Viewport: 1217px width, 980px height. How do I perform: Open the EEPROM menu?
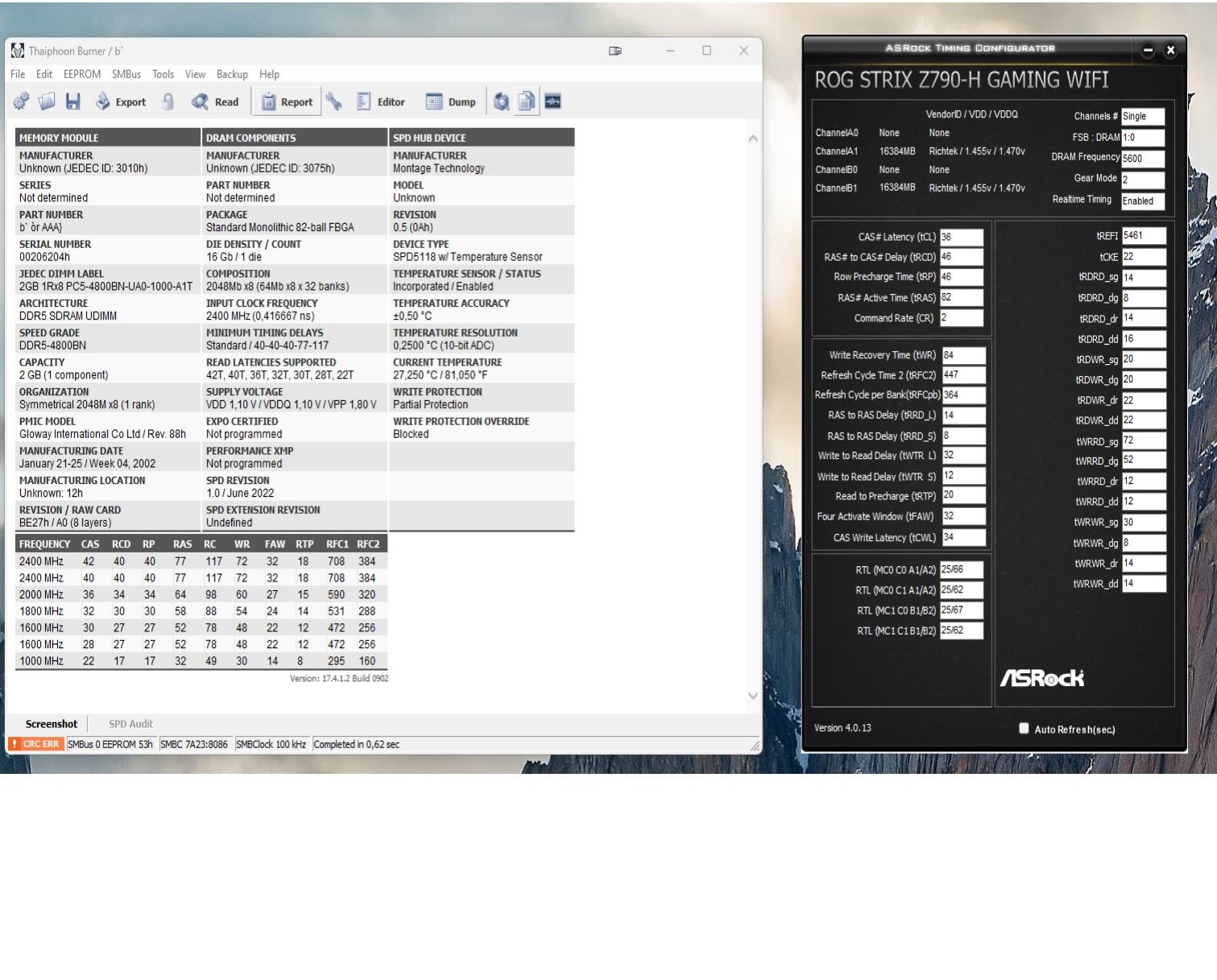tap(82, 74)
